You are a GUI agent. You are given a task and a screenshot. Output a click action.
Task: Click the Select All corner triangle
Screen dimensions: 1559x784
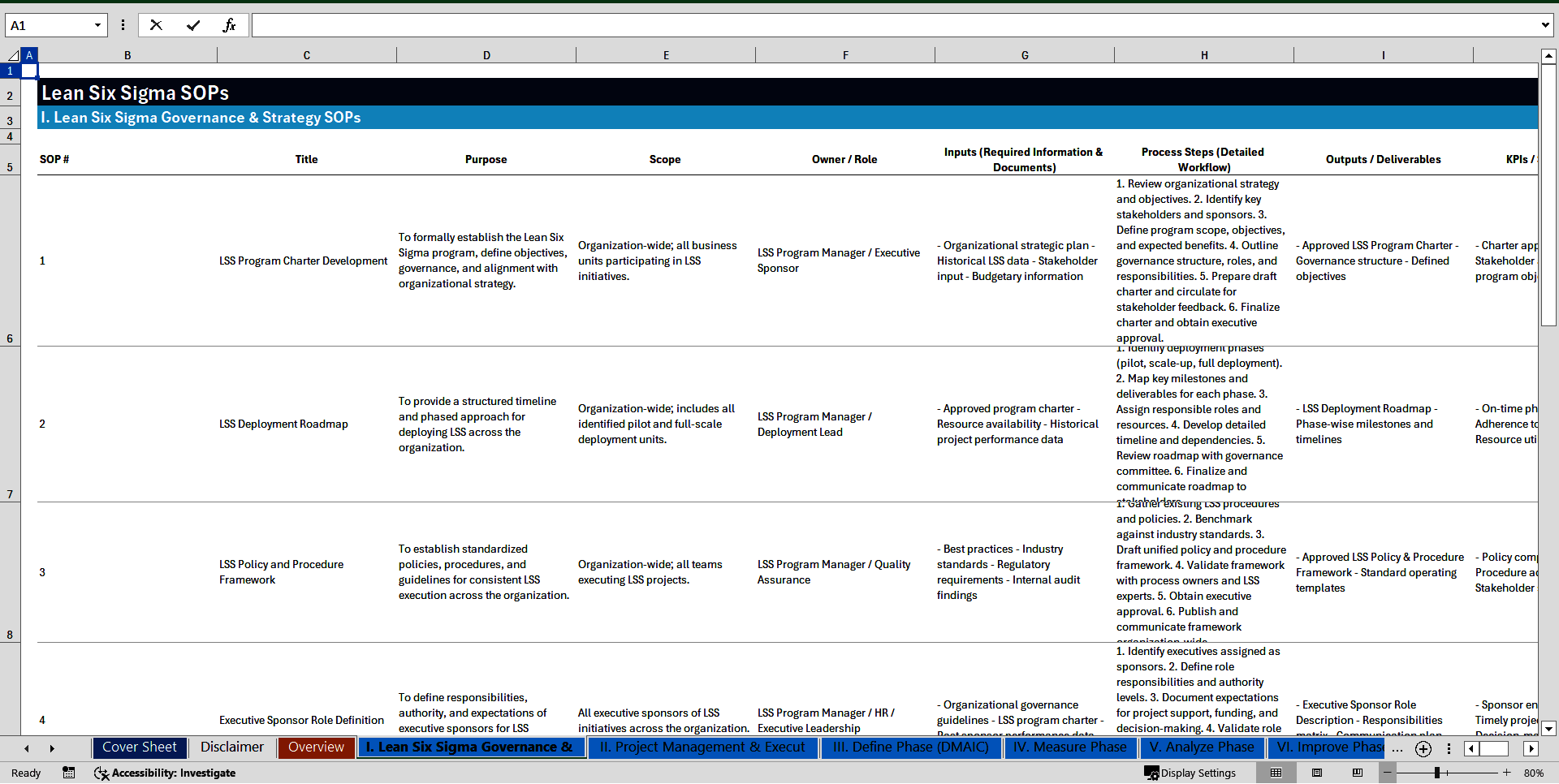click(x=13, y=55)
